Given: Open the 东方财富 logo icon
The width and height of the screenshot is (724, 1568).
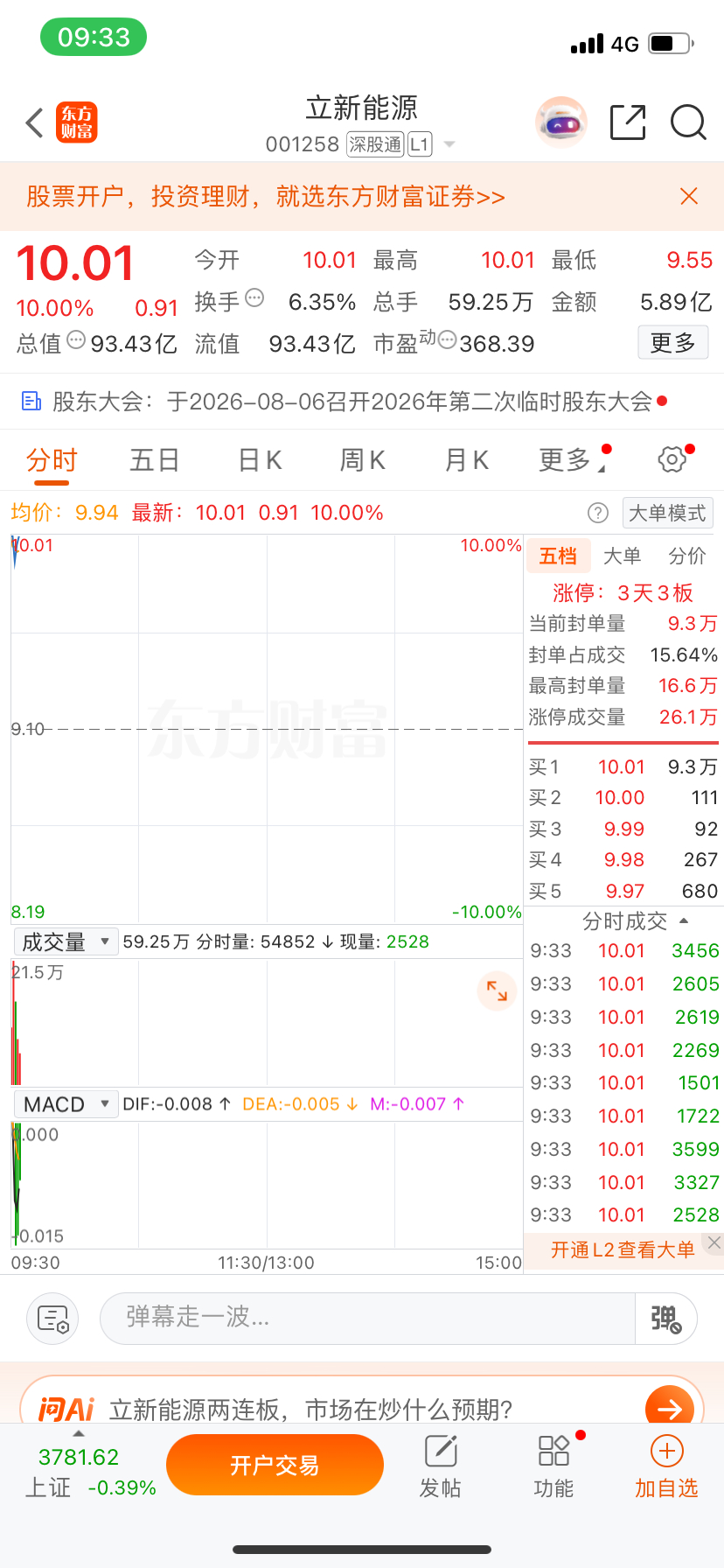Looking at the screenshot, I should pos(77,123).
